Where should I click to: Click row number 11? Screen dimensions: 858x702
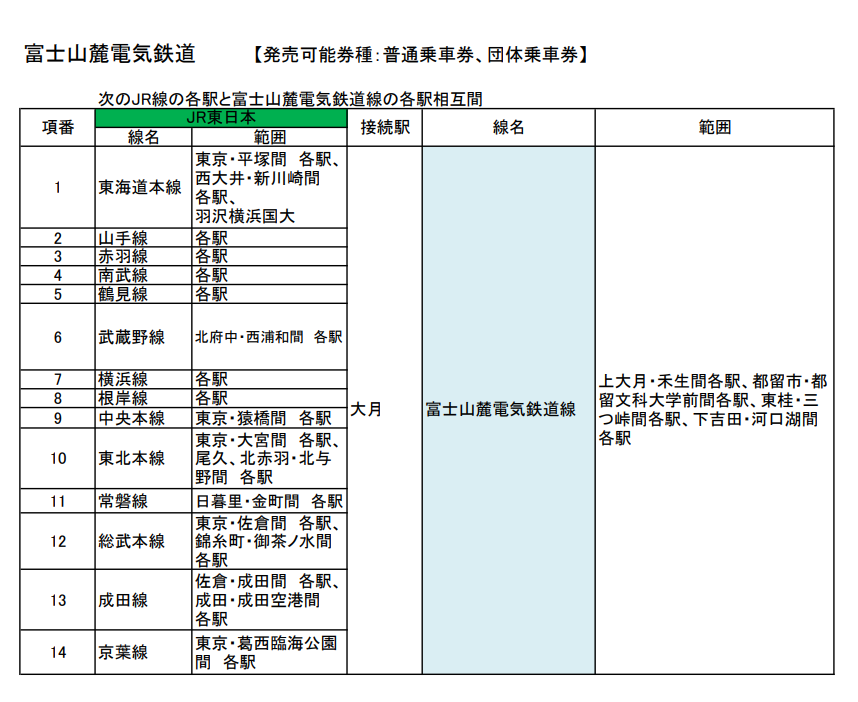[x=57, y=501]
